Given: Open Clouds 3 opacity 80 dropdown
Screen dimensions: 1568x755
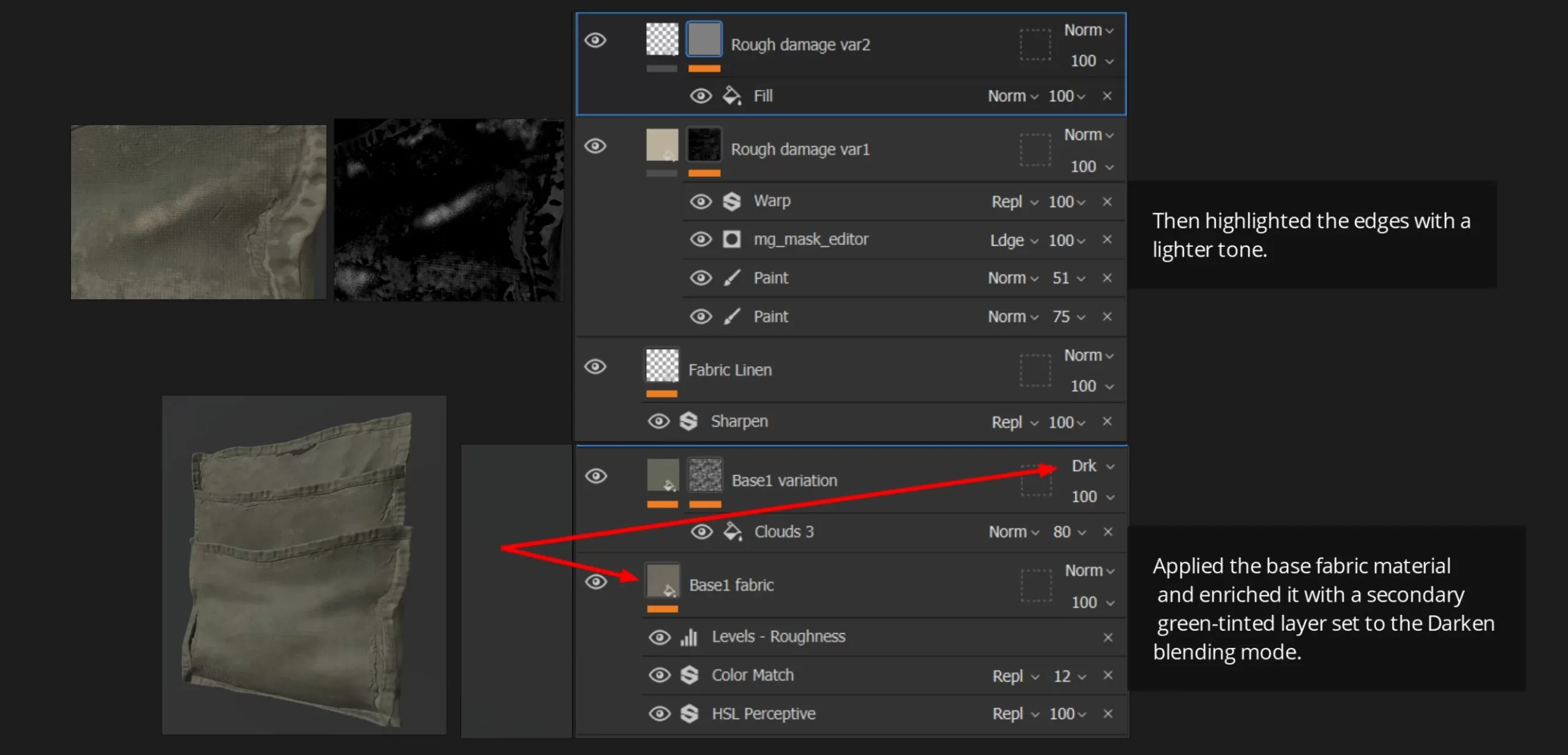Looking at the screenshot, I should [x=1069, y=532].
